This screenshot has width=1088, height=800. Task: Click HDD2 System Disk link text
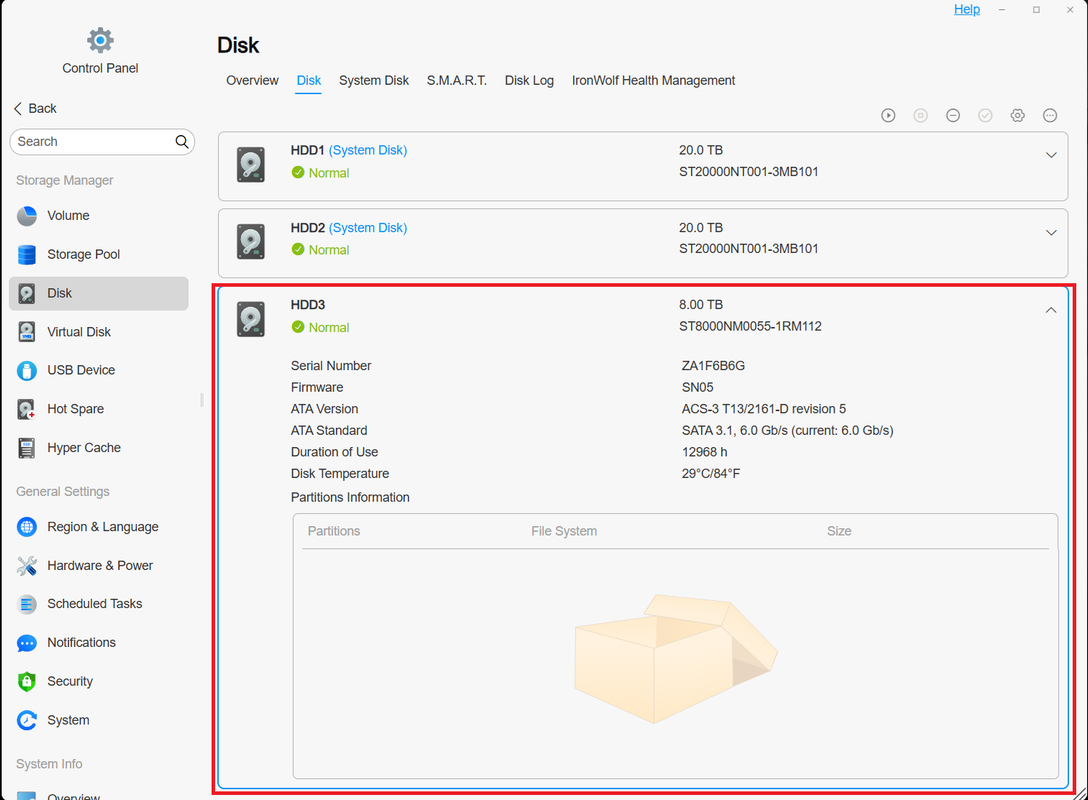tap(368, 228)
